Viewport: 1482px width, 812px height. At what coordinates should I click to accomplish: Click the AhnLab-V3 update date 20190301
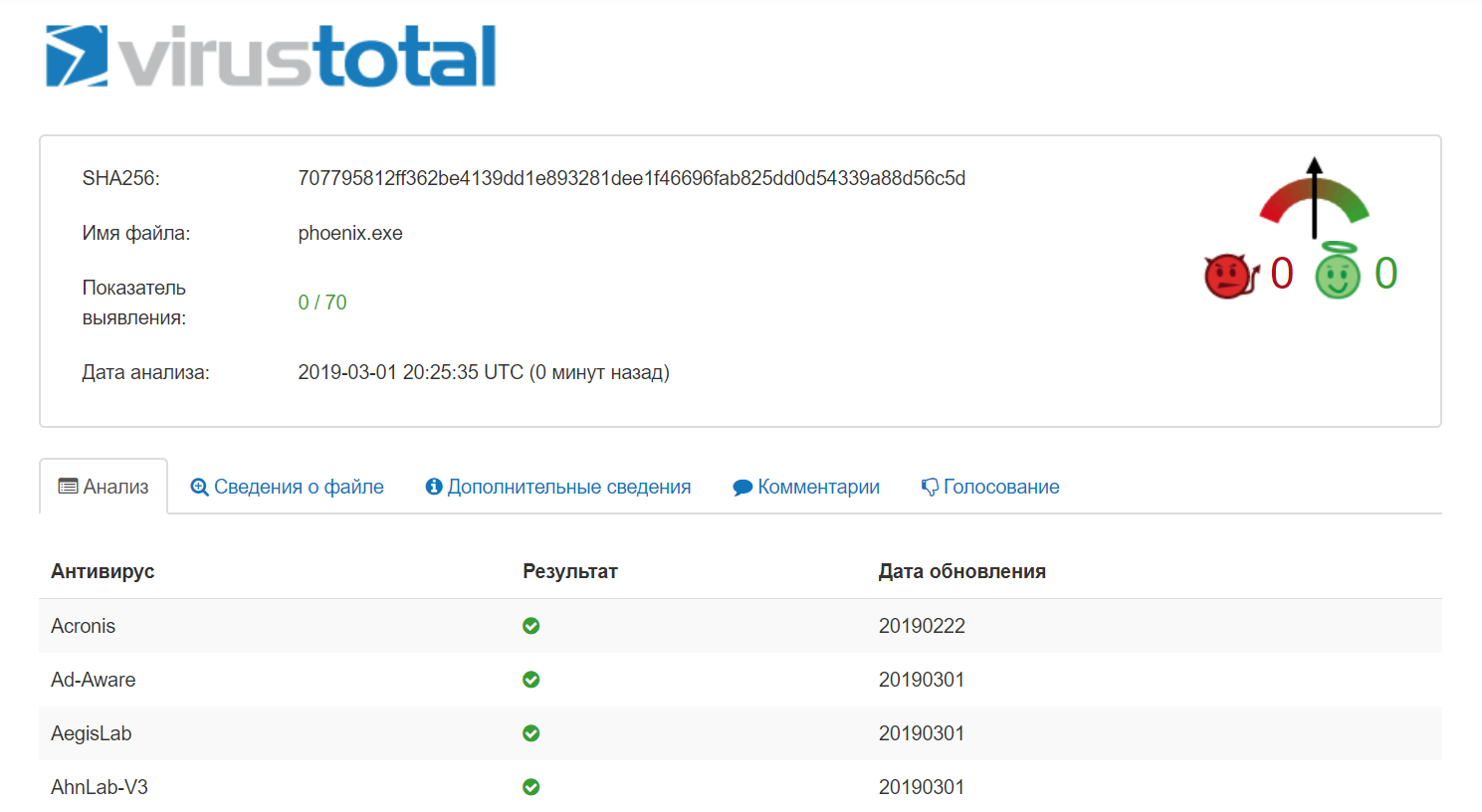(922, 787)
